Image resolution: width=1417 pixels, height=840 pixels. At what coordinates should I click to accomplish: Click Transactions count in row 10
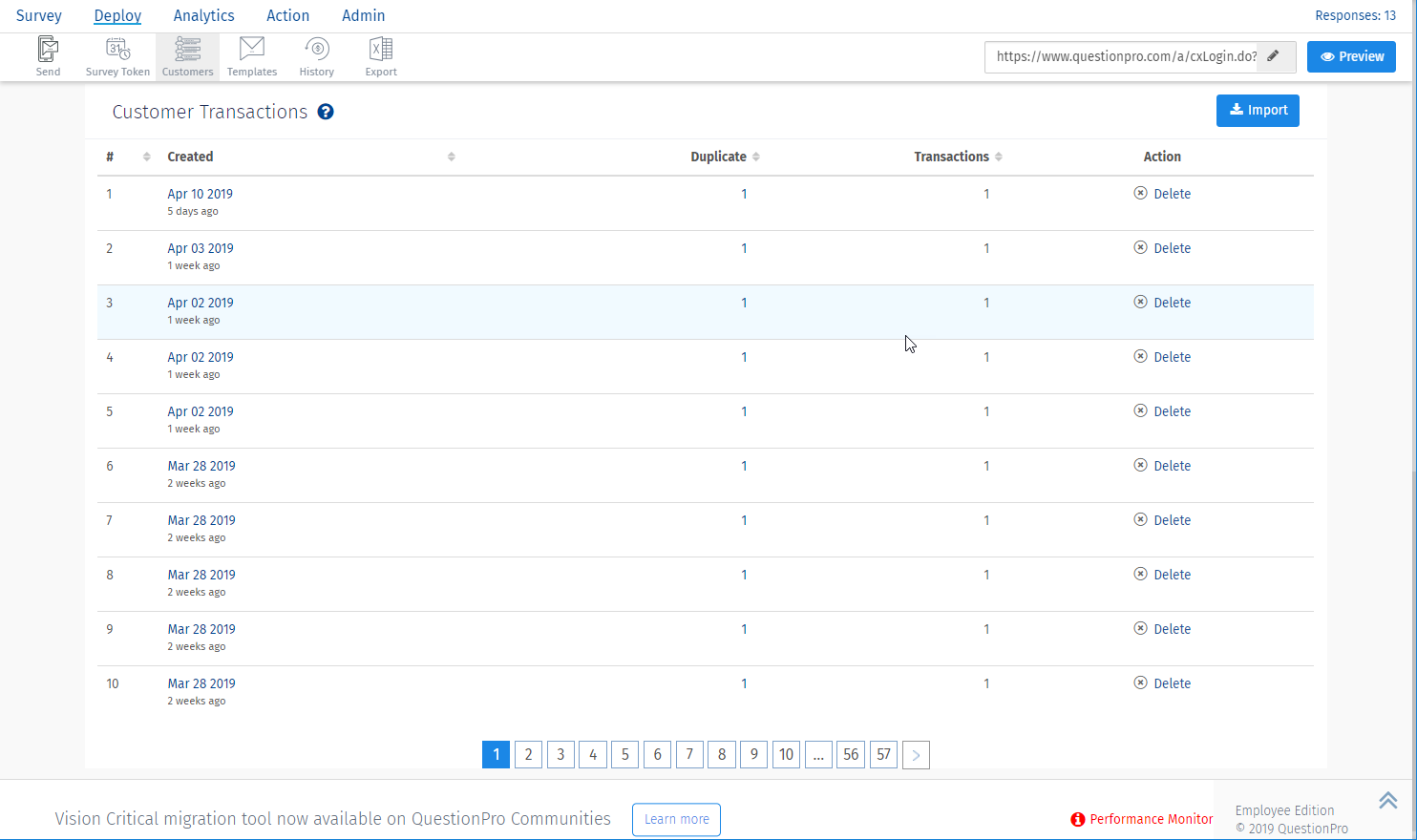(x=986, y=683)
